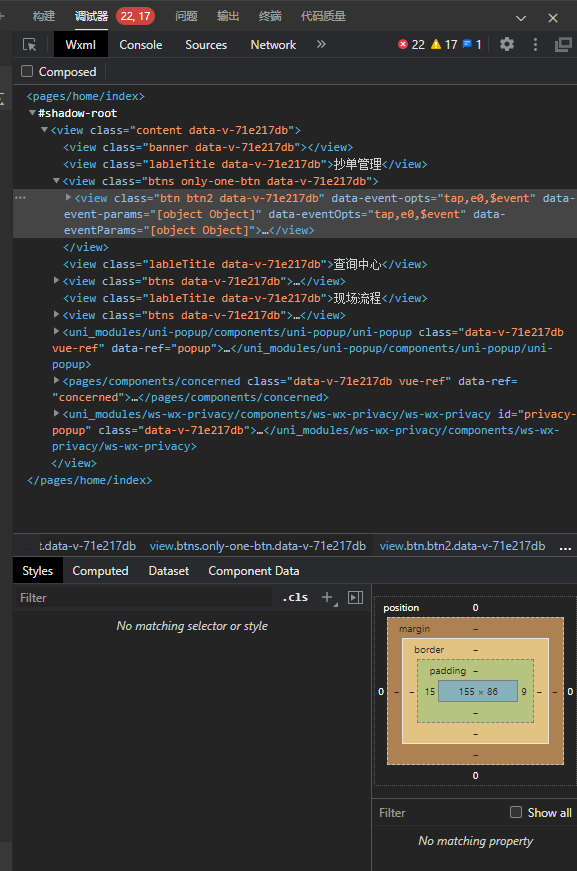
Task: Open the three-dot devtools options menu
Action: coord(535,44)
